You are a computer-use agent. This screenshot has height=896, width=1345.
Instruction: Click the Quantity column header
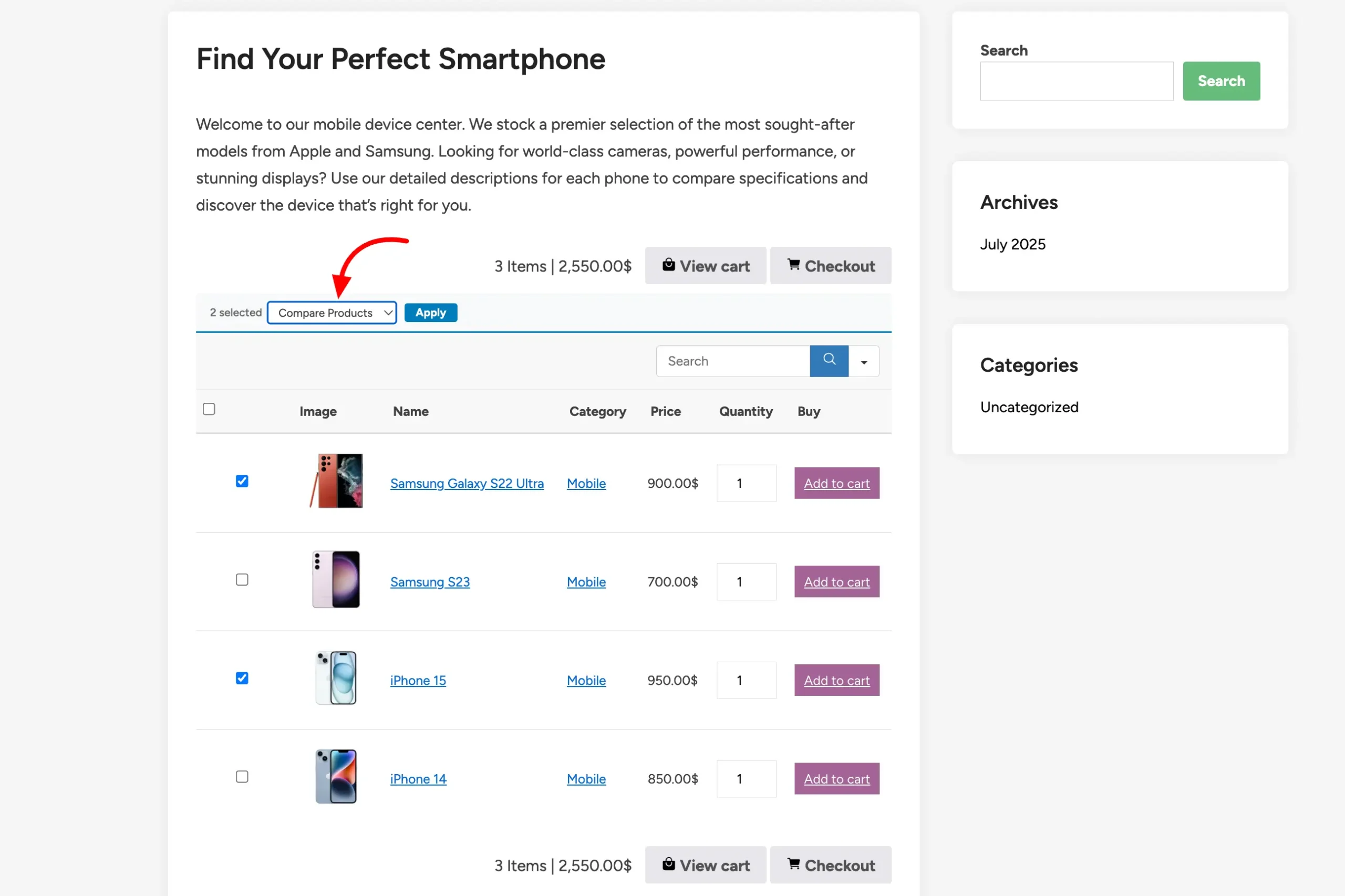[746, 411]
